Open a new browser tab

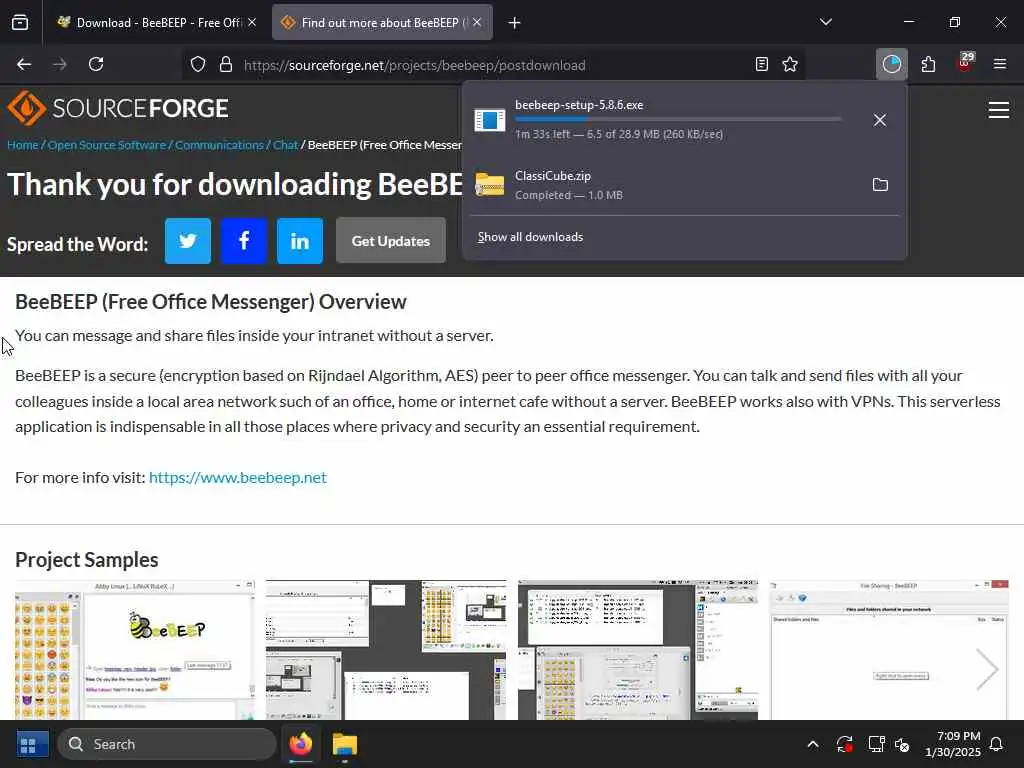point(515,23)
